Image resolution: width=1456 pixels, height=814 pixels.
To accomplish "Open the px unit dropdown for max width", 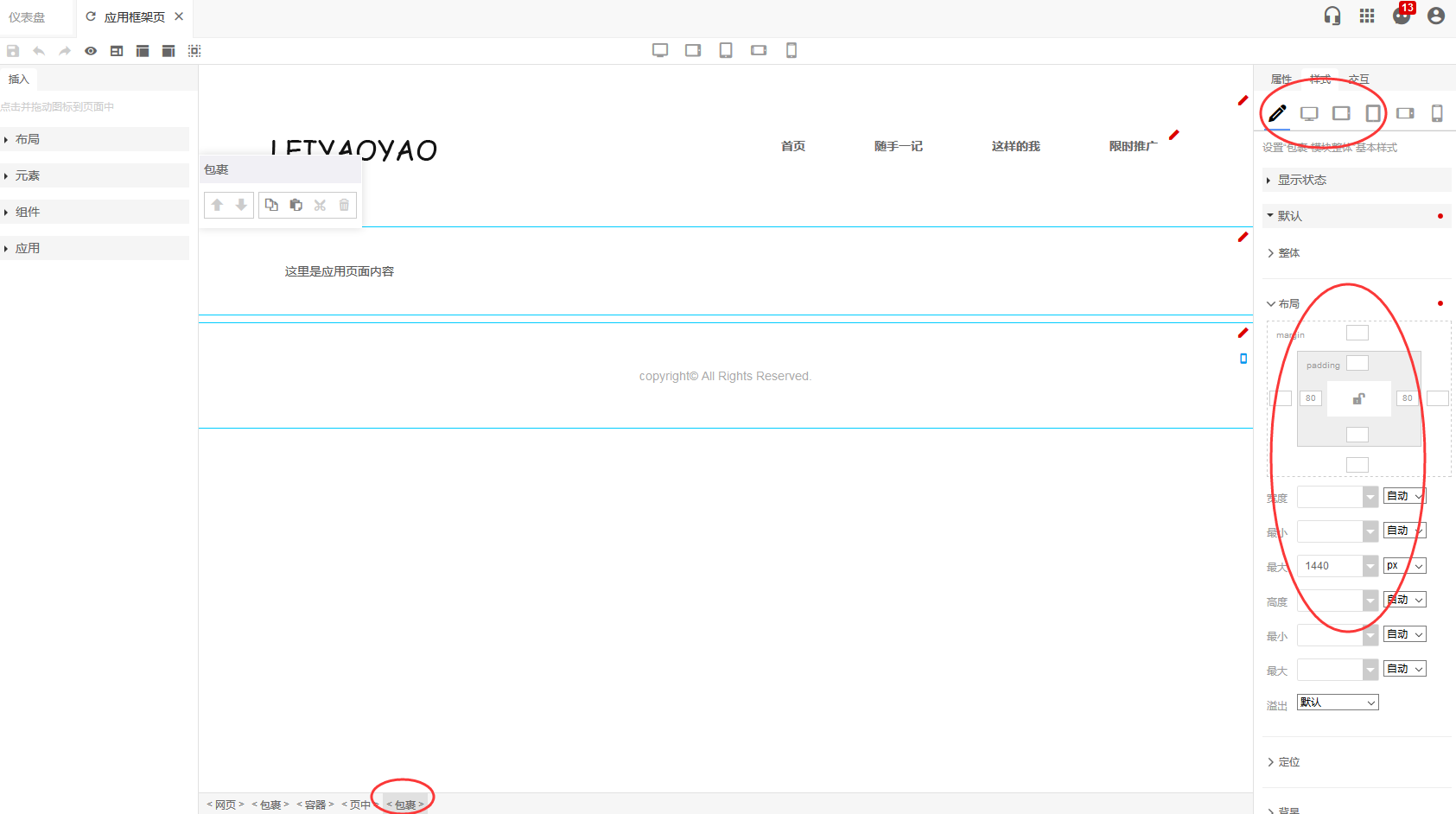I will [1404, 566].
